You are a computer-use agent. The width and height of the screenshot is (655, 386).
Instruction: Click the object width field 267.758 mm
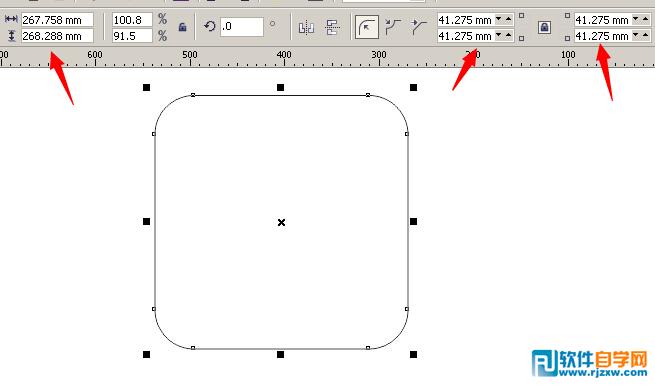(x=57, y=20)
